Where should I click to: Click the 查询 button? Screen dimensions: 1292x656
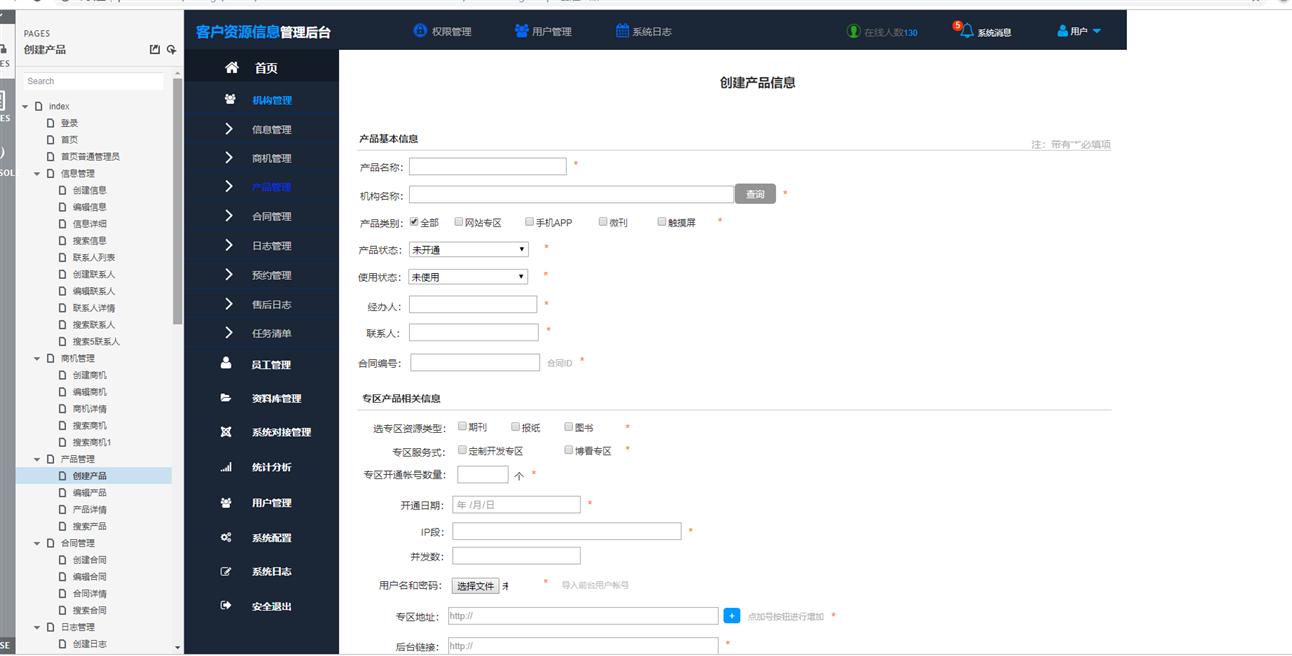tap(755, 194)
